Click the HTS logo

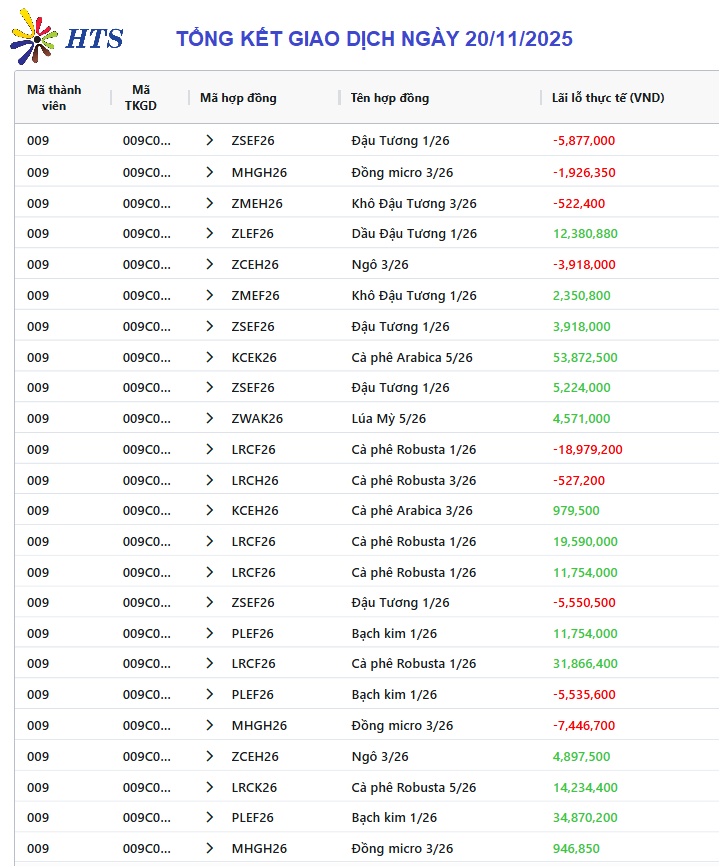click(x=67, y=38)
